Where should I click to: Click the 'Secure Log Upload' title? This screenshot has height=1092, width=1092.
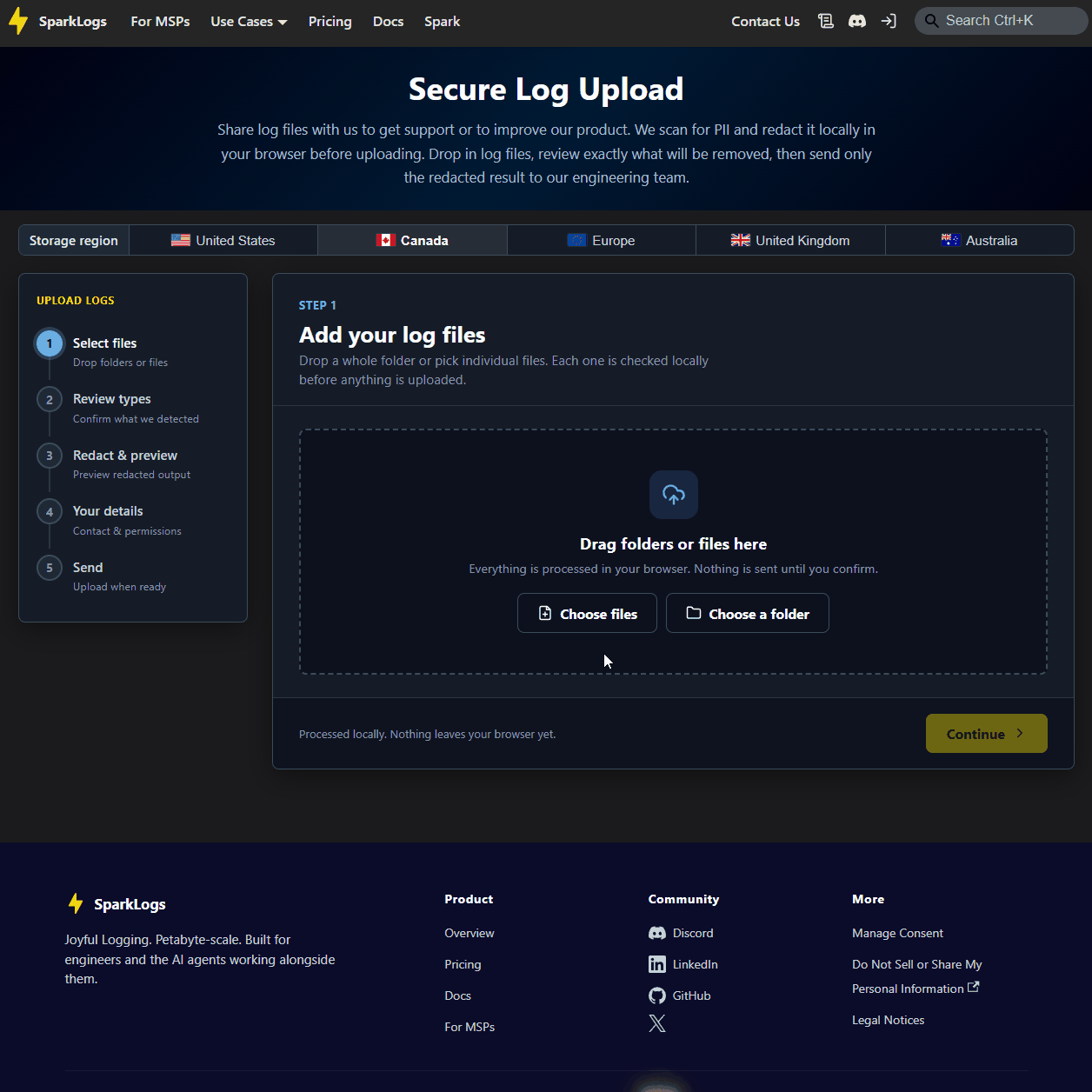coord(546,89)
